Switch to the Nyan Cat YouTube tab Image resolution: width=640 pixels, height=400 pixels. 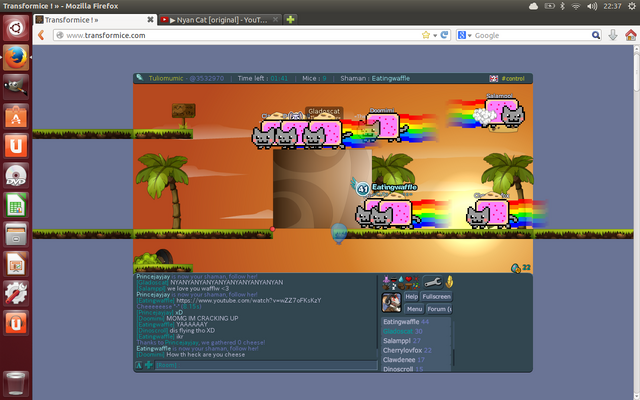click(x=220, y=20)
